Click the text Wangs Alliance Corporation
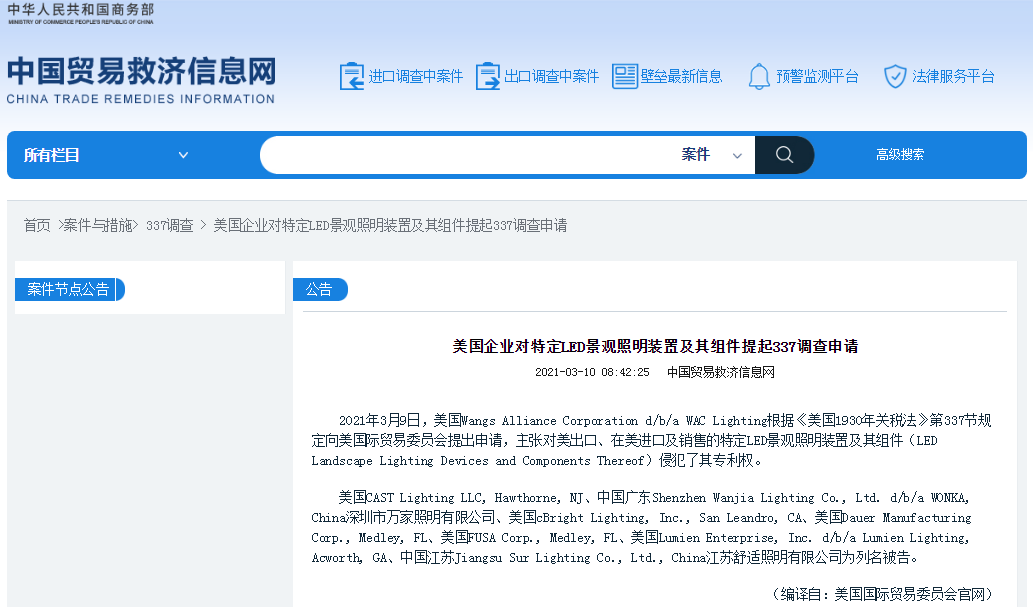This screenshot has width=1033, height=607. [x=549, y=420]
